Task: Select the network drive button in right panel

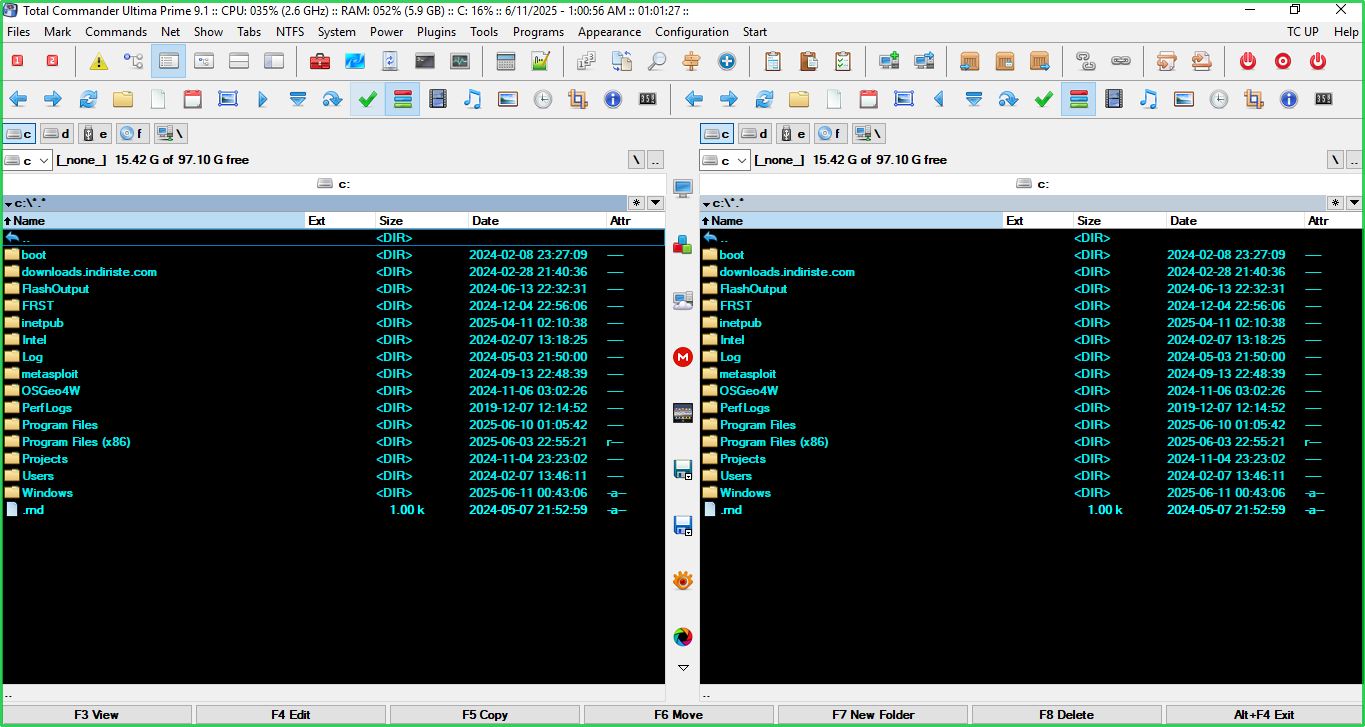Action: coord(868,133)
